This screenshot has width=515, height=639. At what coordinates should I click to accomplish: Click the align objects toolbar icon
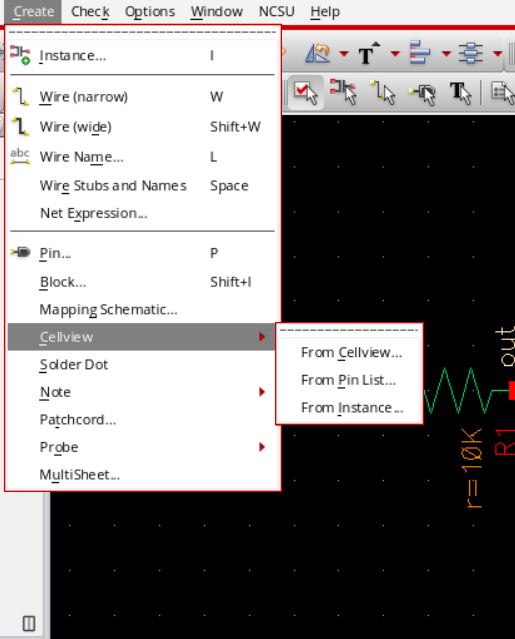420,52
